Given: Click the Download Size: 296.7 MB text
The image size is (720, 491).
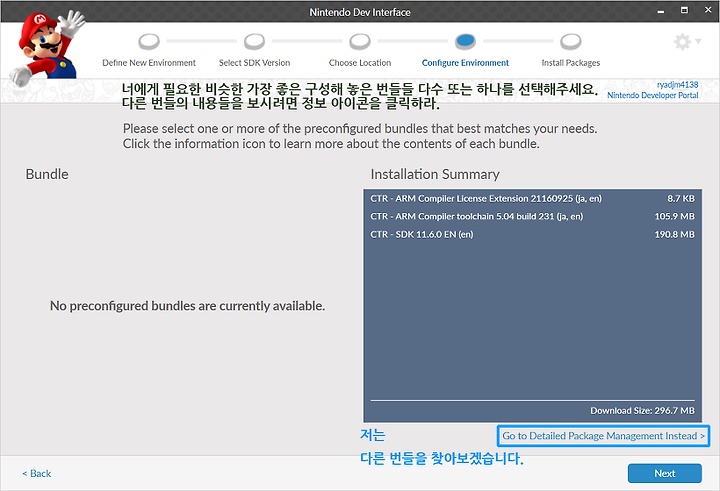Looking at the screenshot, I should 642,411.
